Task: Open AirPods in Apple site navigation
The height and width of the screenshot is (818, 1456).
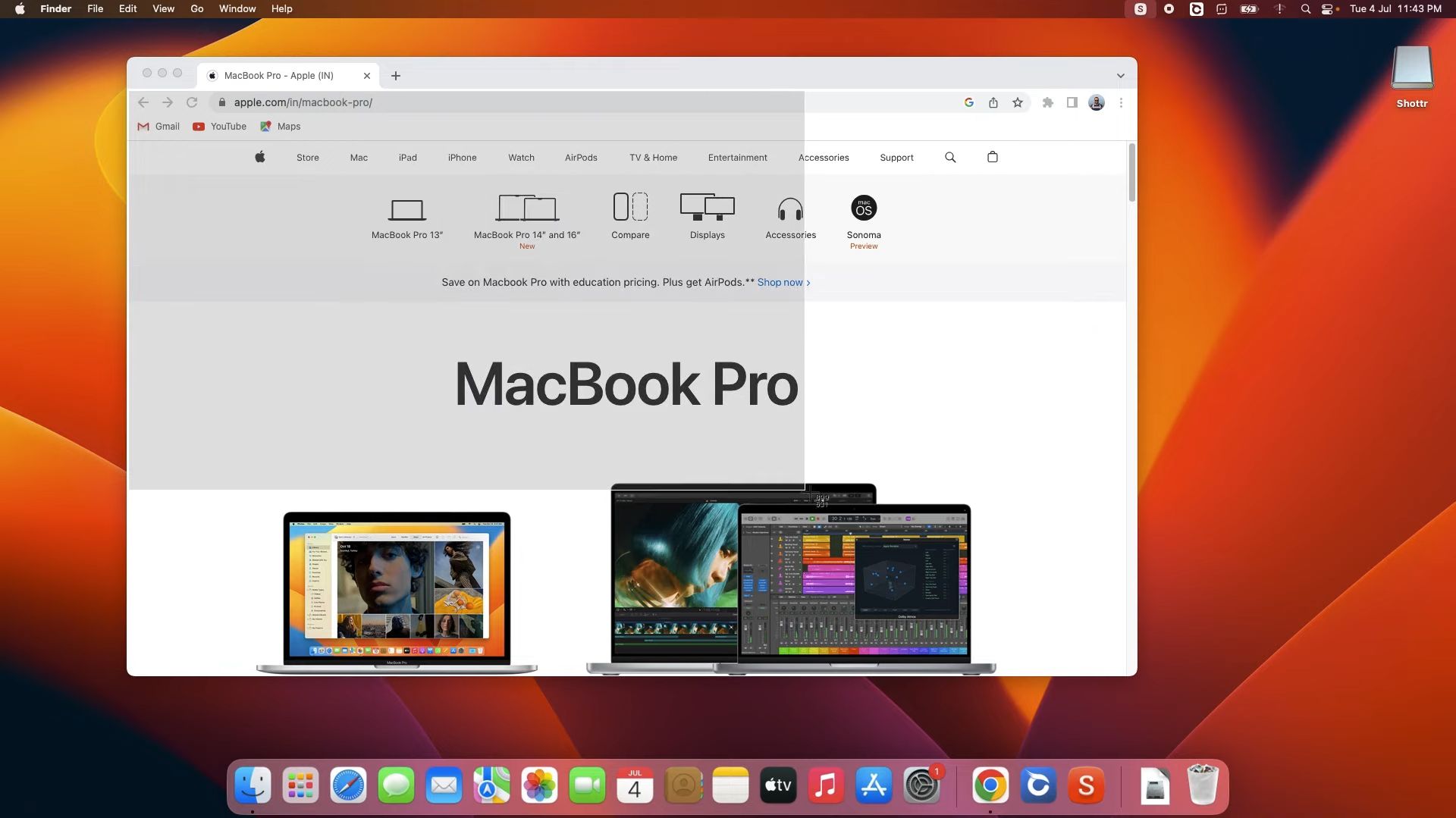Action: (581, 158)
